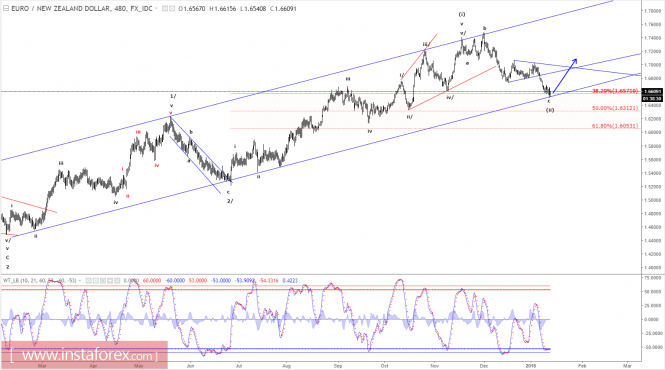Click the Feb label on time axis
The image size is (665, 370).
582,365
